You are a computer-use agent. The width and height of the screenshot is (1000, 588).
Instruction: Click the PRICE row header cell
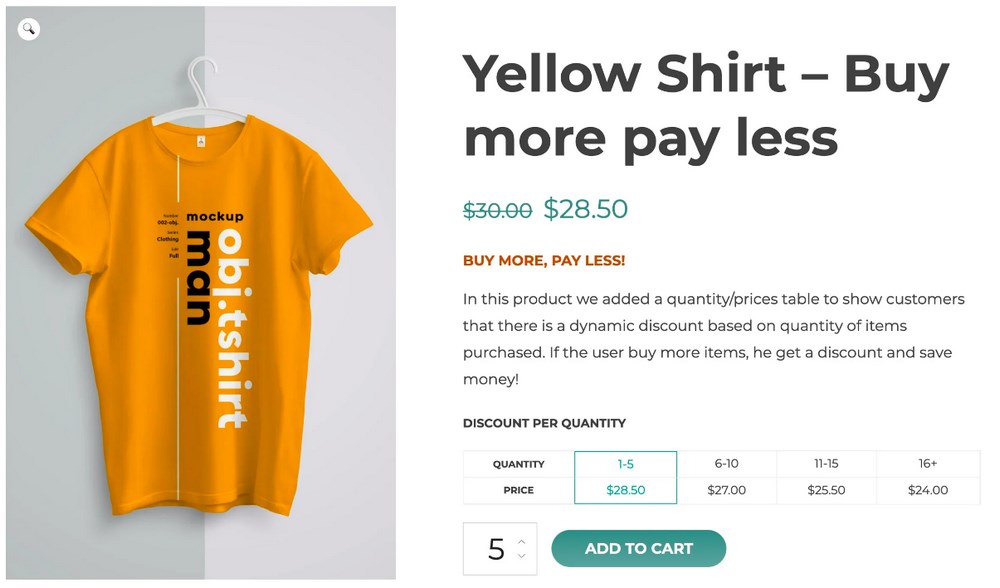[518, 490]
